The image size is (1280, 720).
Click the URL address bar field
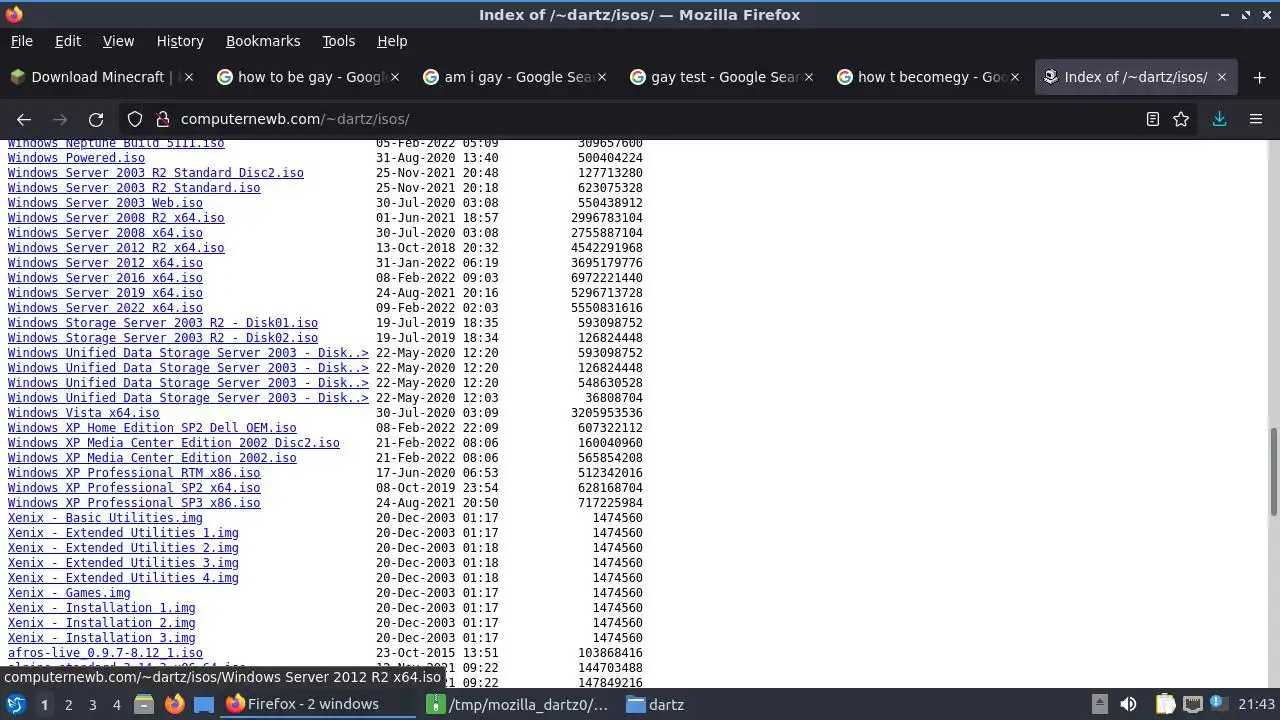[655, 119]
